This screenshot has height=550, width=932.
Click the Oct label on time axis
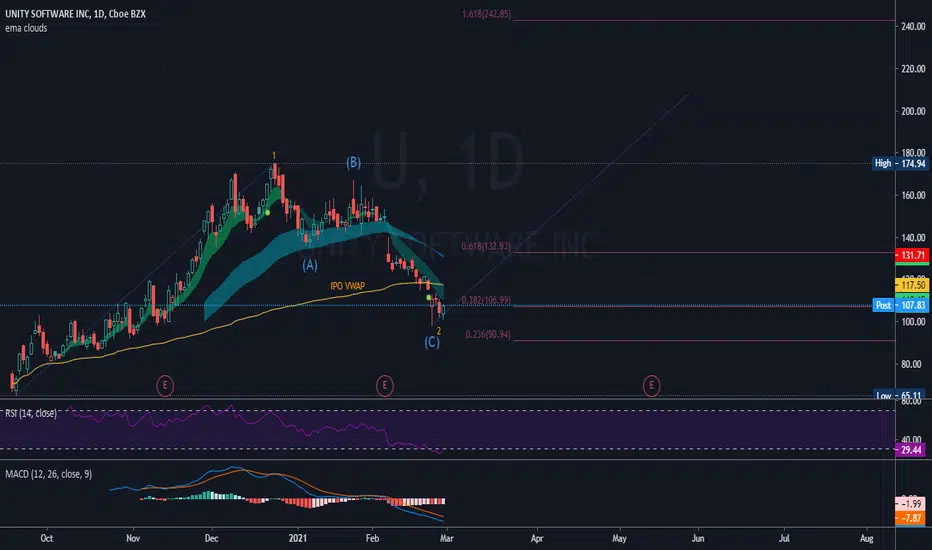46,538
